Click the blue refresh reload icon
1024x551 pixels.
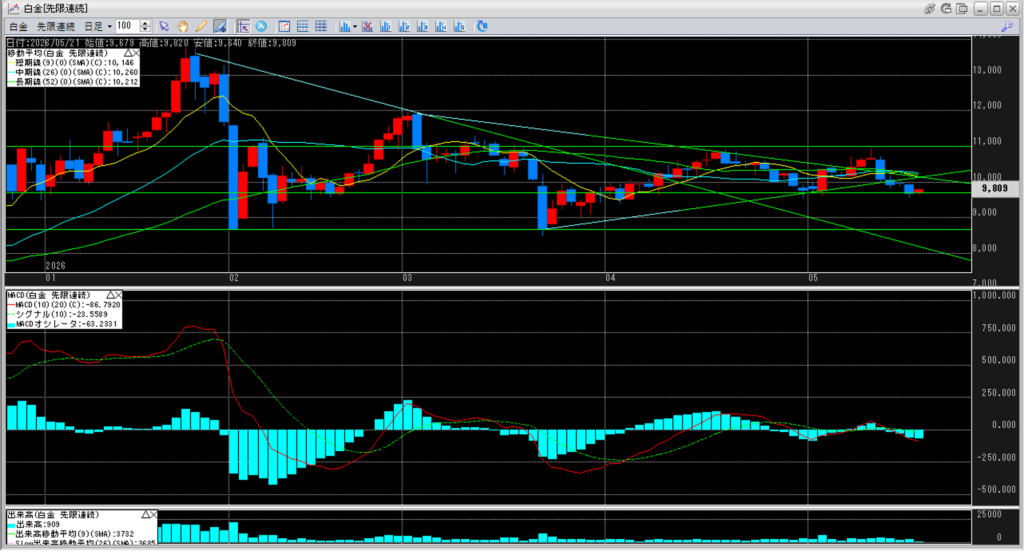click(x=482, y=27)
